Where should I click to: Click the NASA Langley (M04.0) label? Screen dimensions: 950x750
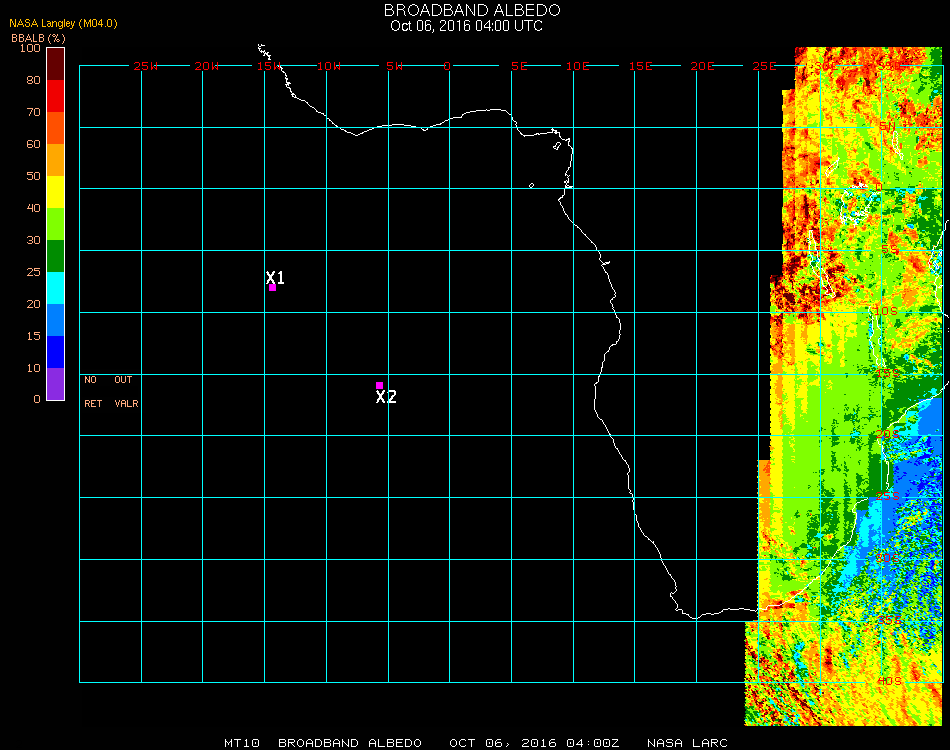[63, 23]
